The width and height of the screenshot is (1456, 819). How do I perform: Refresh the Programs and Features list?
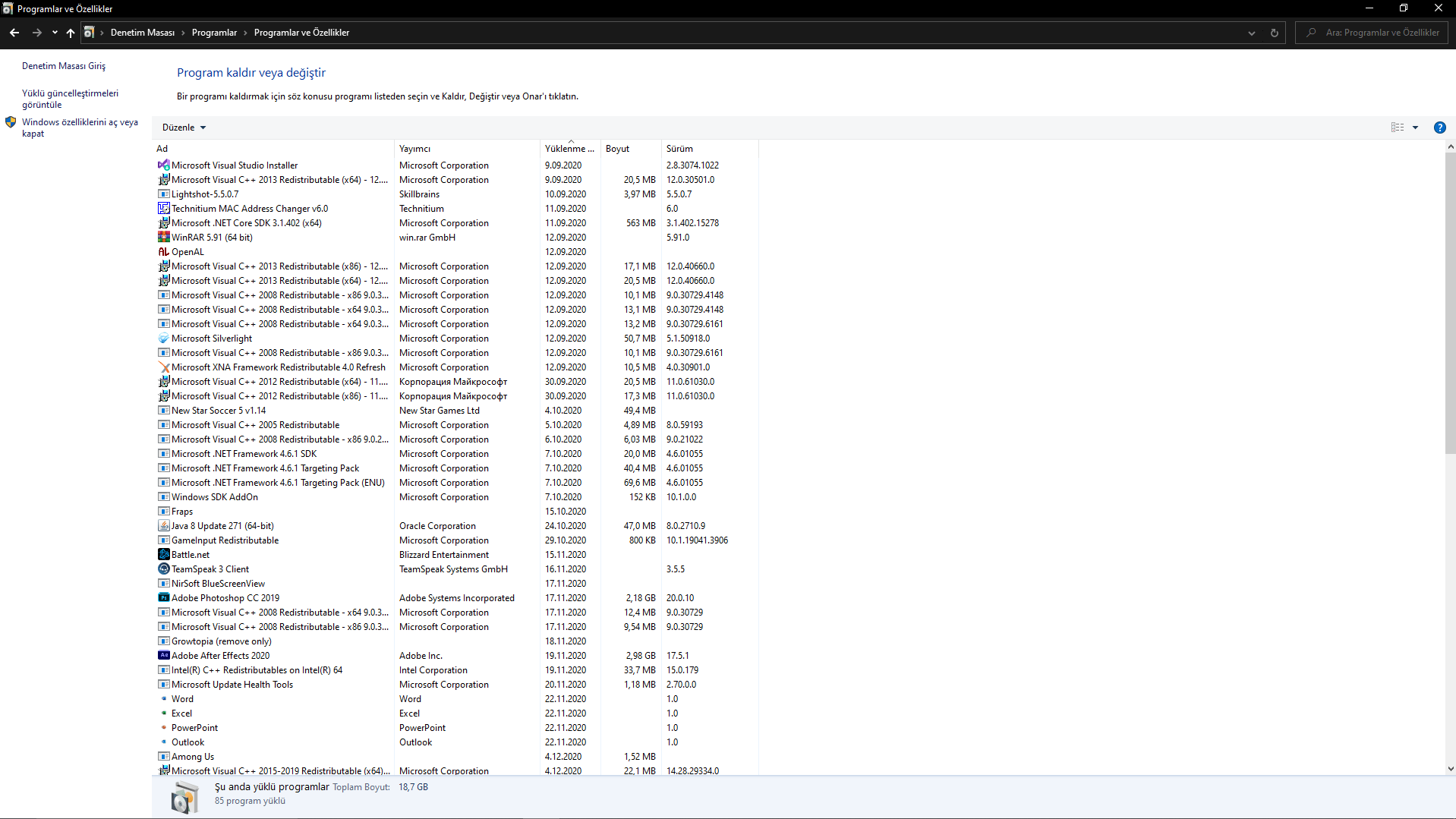[1275, 33]
